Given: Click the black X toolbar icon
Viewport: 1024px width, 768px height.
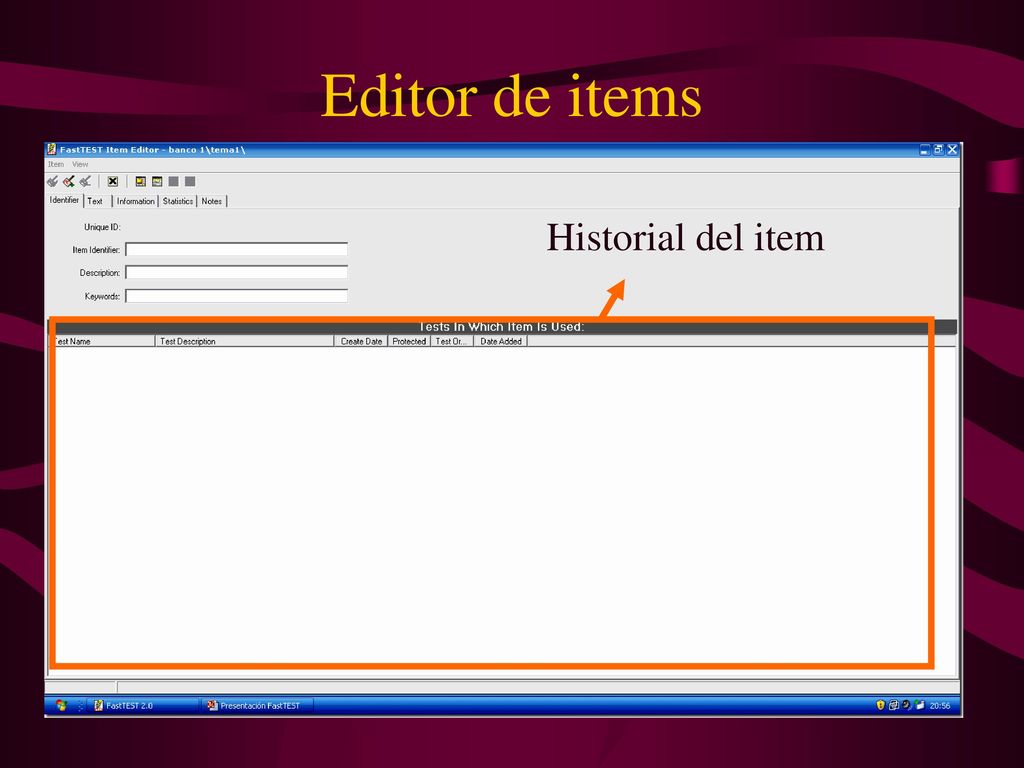Looking at the screenshot, I should (x=113, y=182).
